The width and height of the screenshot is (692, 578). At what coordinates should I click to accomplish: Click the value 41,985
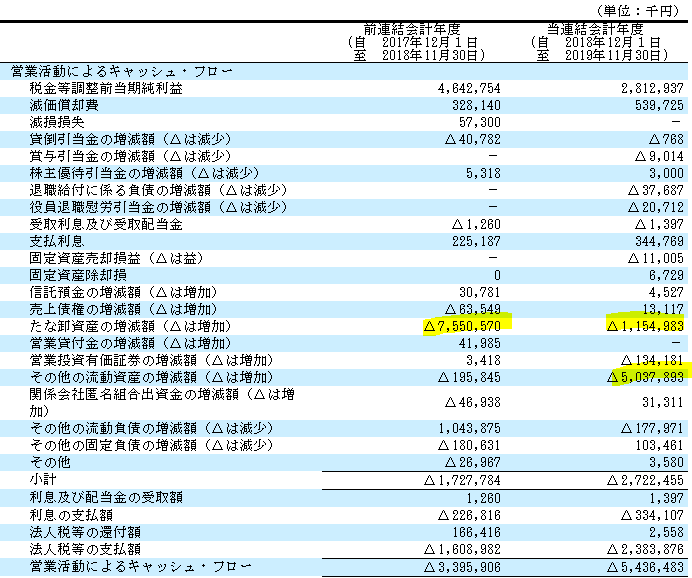coord(480,343)
